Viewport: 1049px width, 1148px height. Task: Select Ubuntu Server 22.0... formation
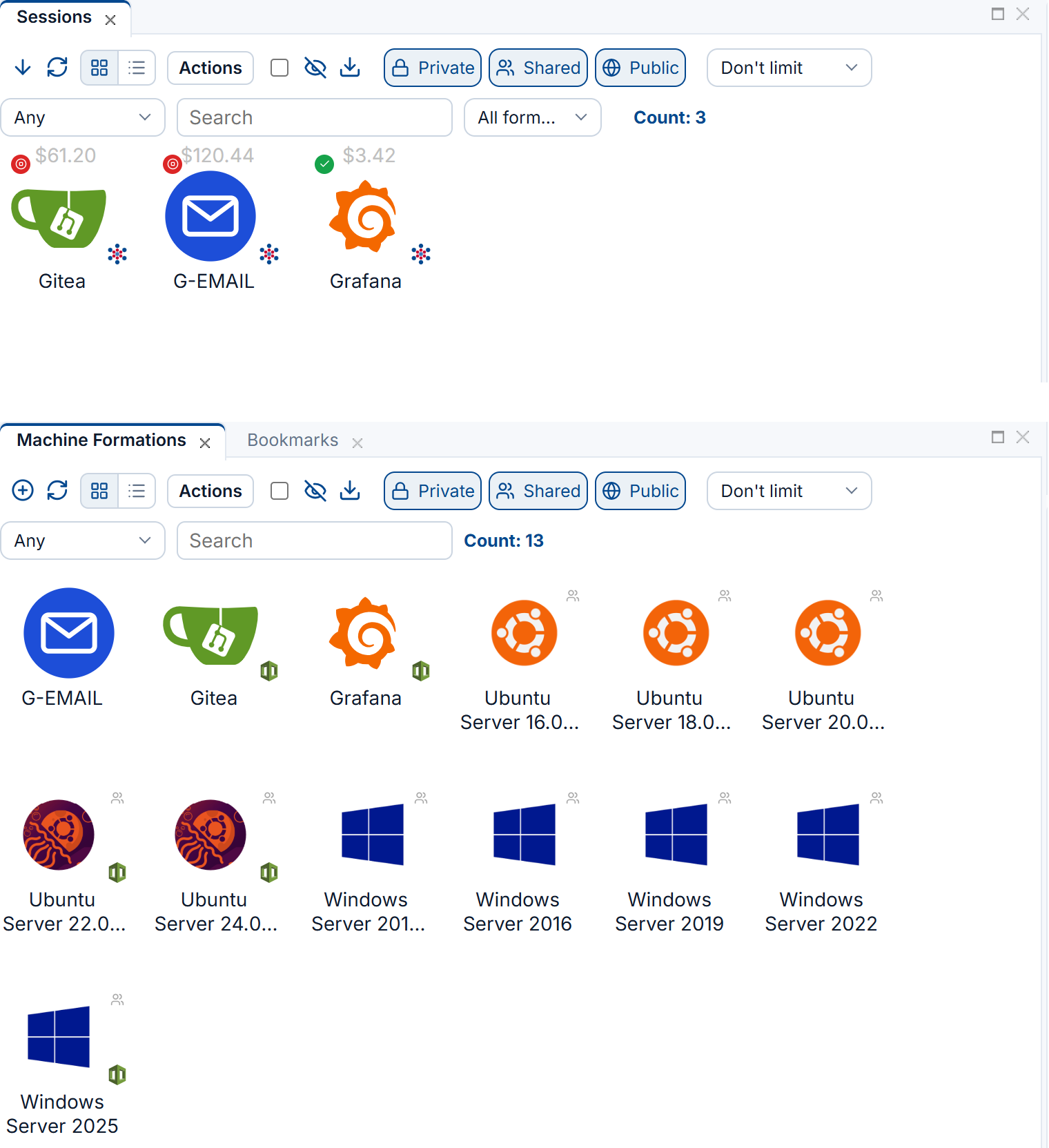click(59, 835)
